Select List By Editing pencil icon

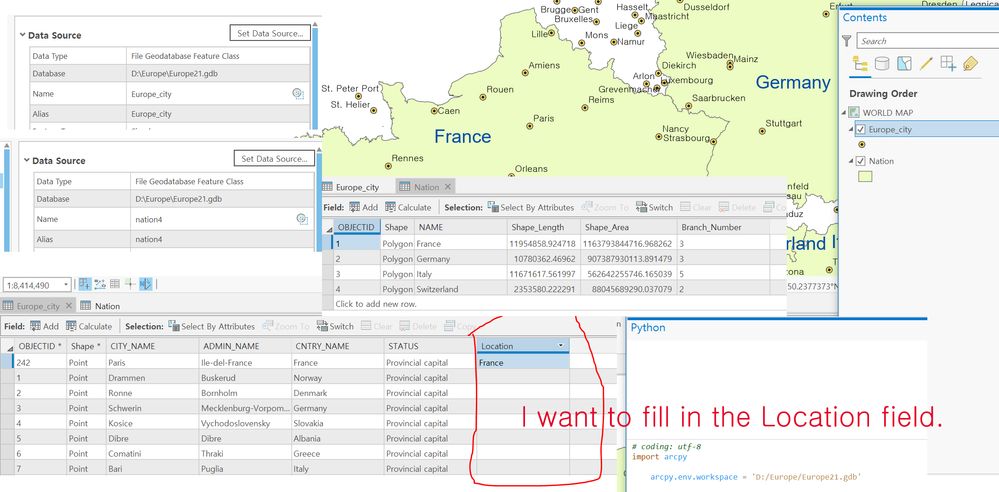click(x=926, y=64)
